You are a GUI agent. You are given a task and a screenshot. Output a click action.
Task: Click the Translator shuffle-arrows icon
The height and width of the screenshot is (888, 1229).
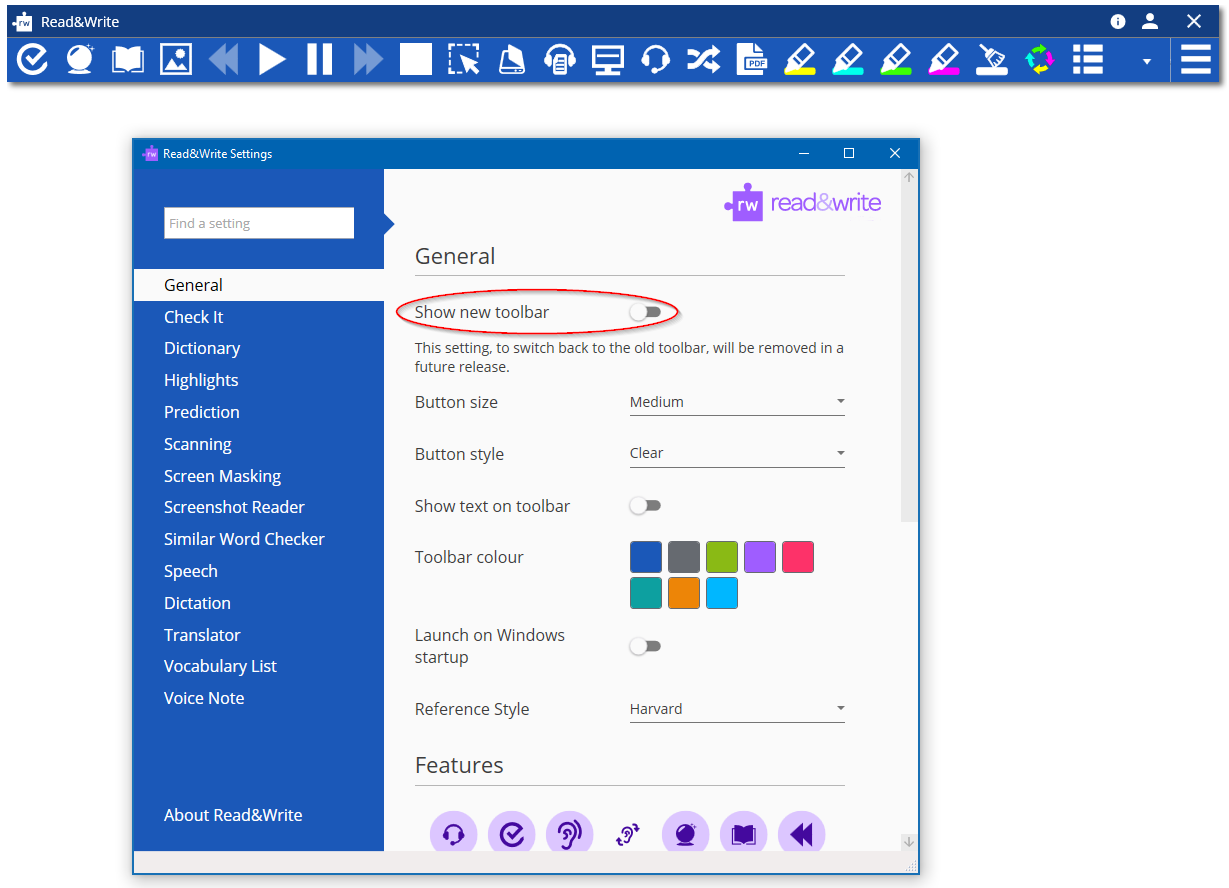click(x=703, y=59)
